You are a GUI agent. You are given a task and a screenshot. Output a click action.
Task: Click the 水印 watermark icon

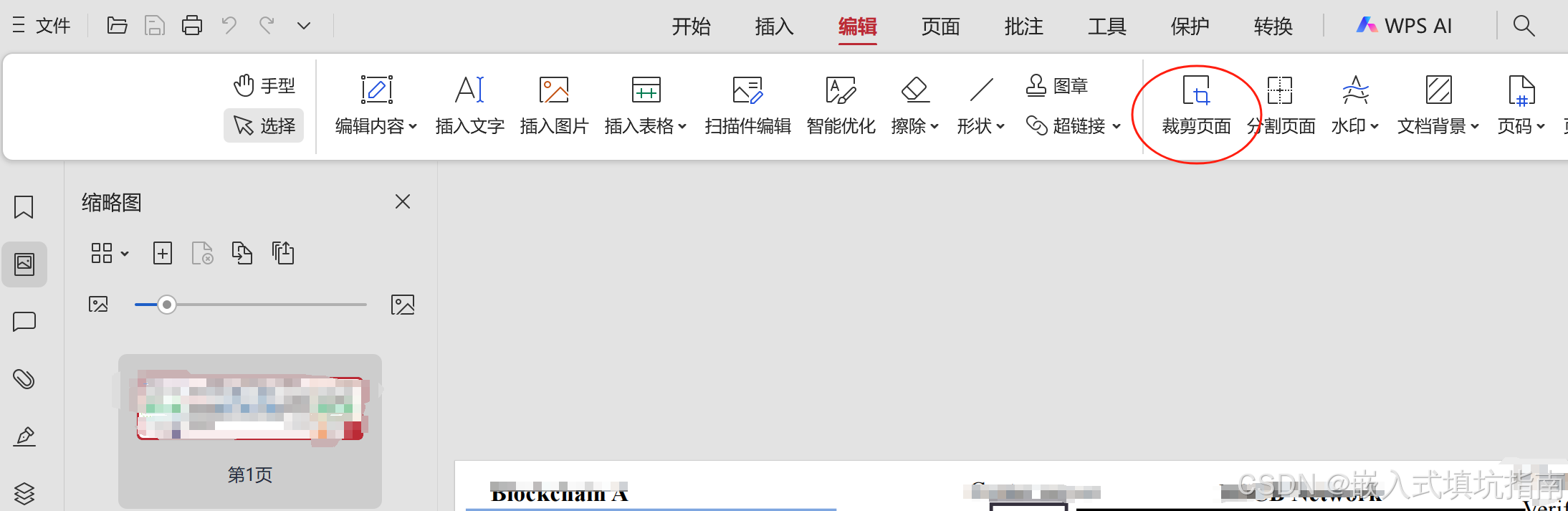1355,90
